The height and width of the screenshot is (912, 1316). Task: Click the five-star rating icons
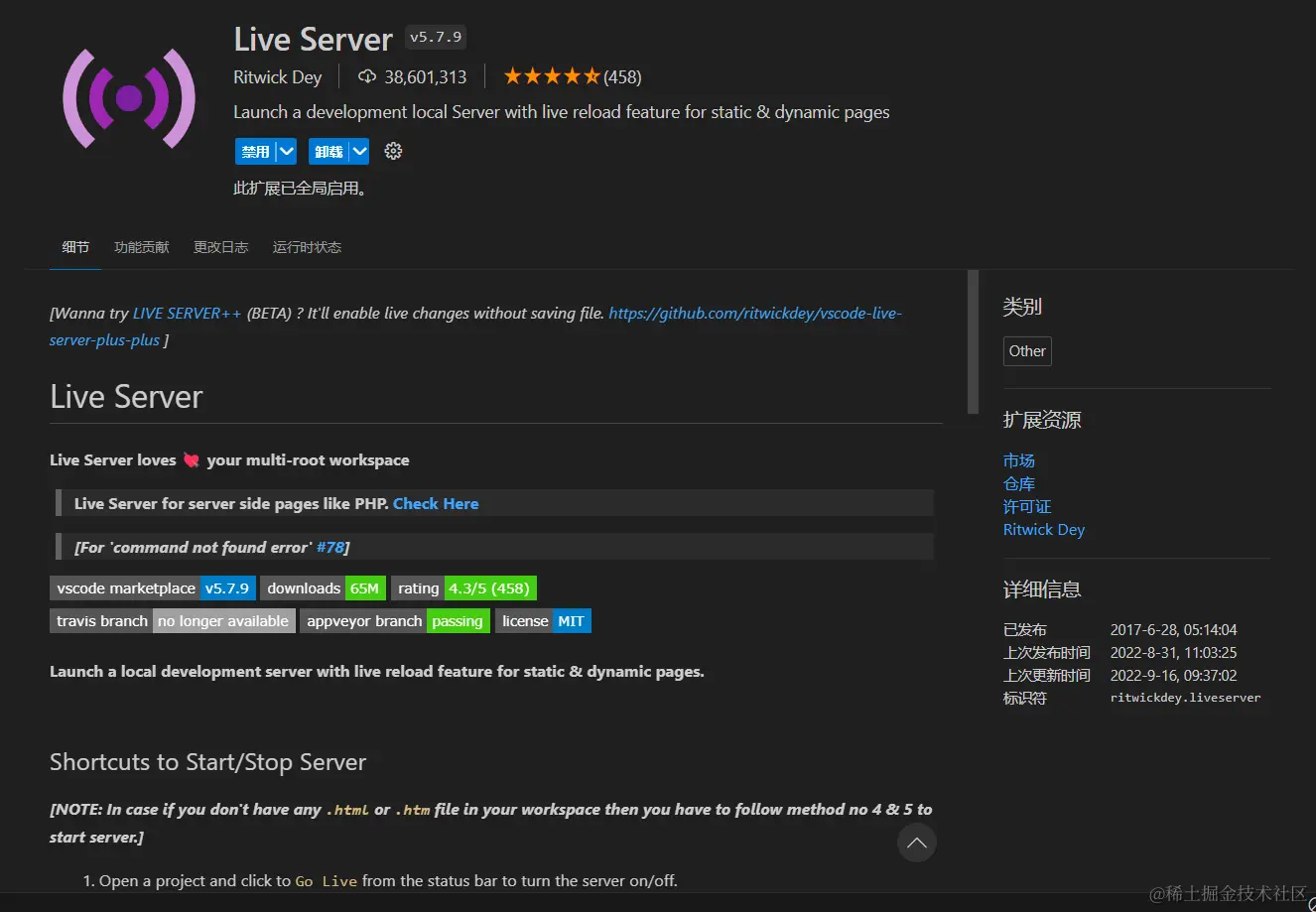tap(552, 76)
